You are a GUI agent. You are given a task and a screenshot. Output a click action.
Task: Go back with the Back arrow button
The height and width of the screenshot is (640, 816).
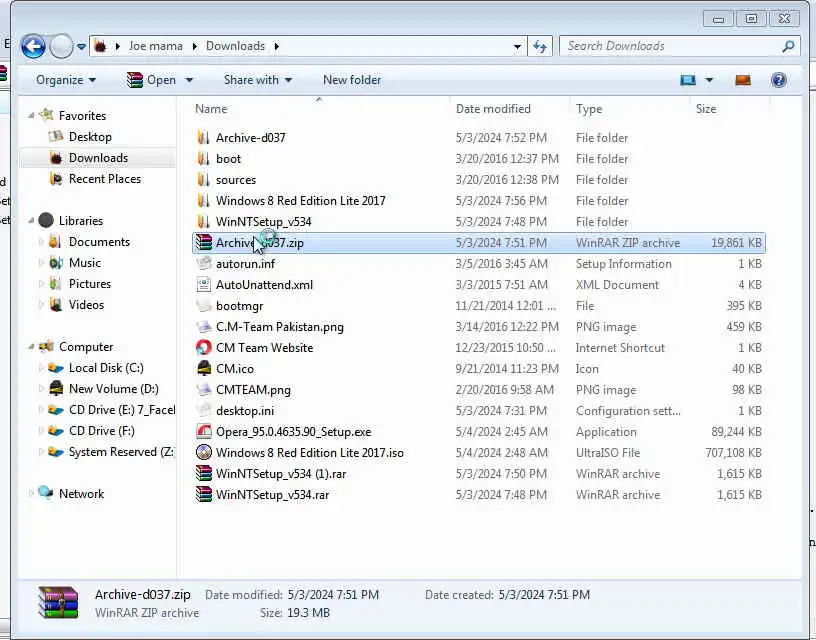(33, 46)
